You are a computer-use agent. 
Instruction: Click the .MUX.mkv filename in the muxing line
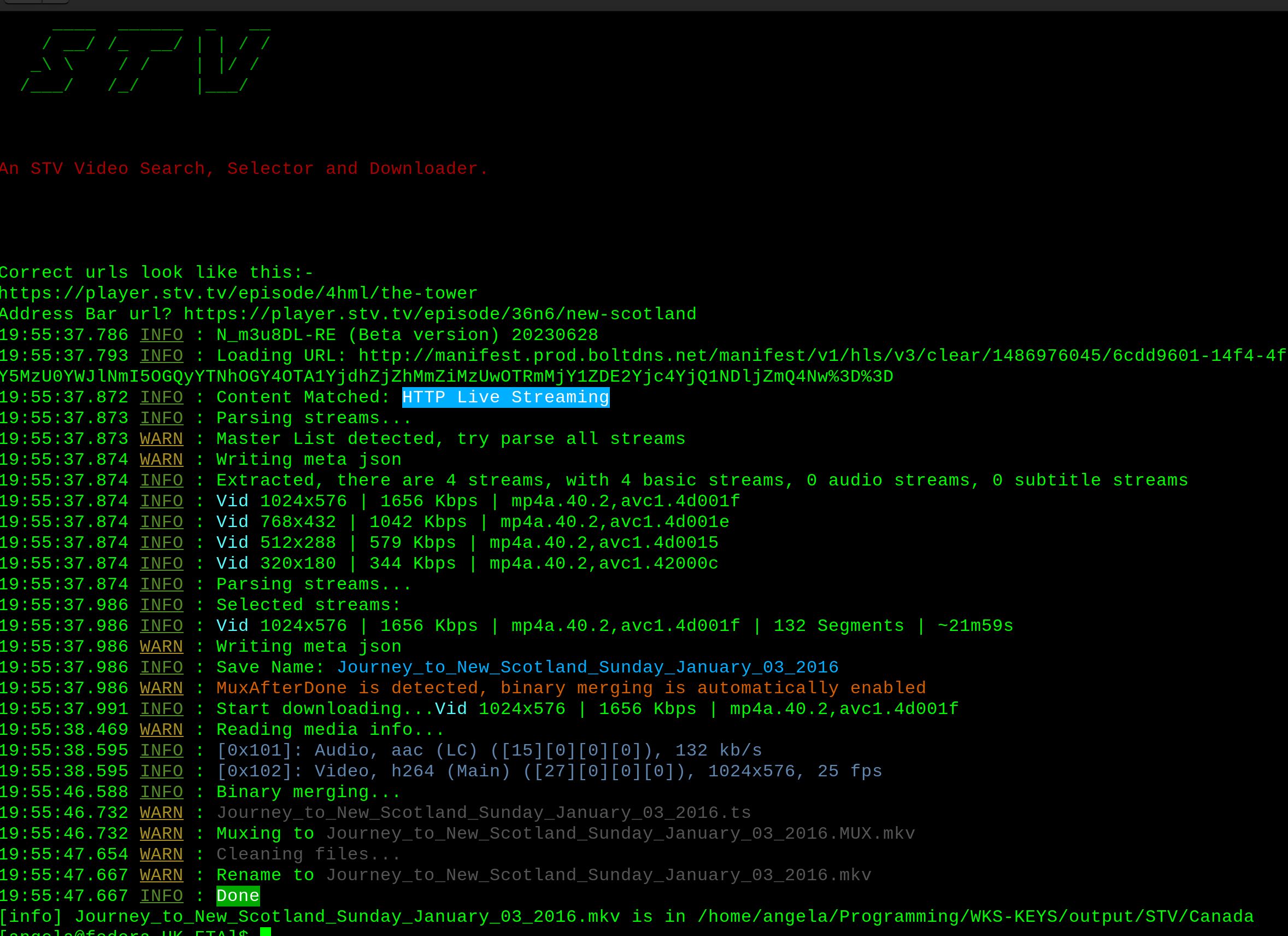[x=620, y=834]
